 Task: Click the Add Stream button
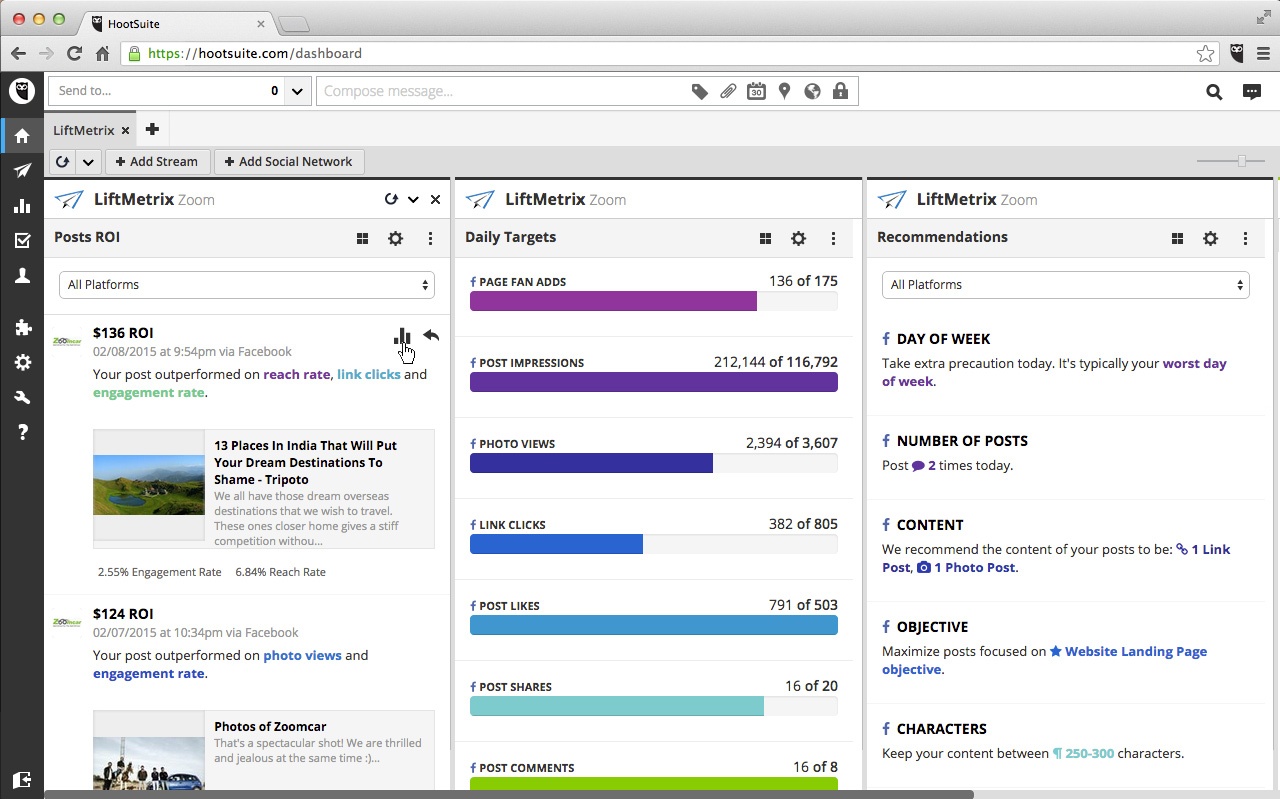(x=157, y=161)
